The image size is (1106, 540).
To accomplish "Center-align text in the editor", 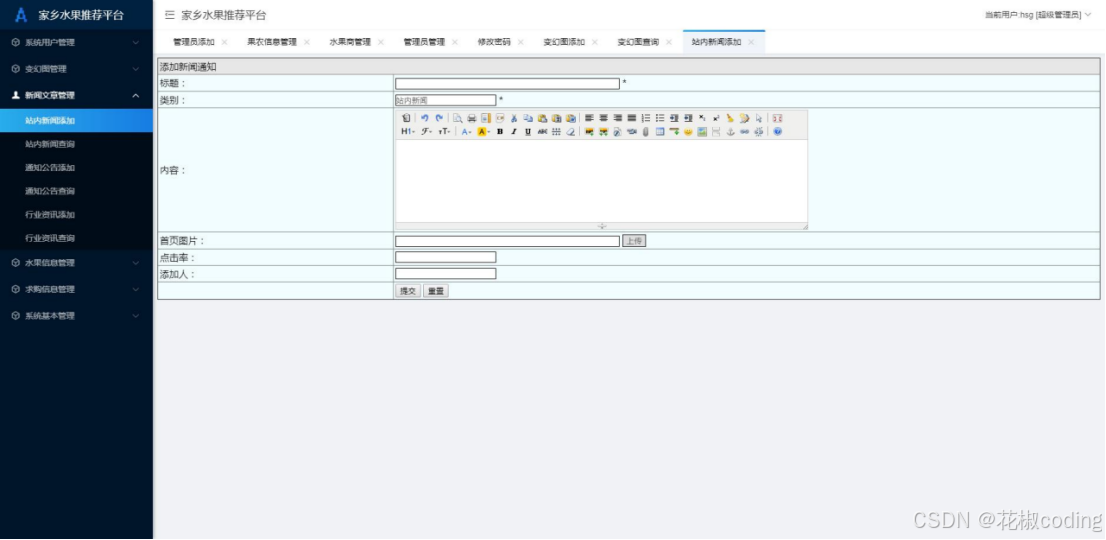I will click(x=603, y=118).
